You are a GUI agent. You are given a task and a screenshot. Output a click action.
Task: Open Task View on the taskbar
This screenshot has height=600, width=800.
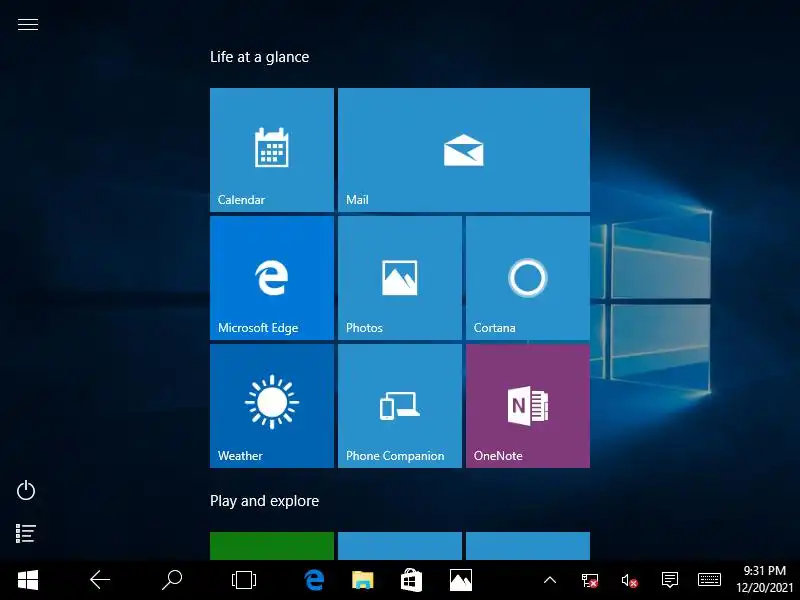point(244,580)
